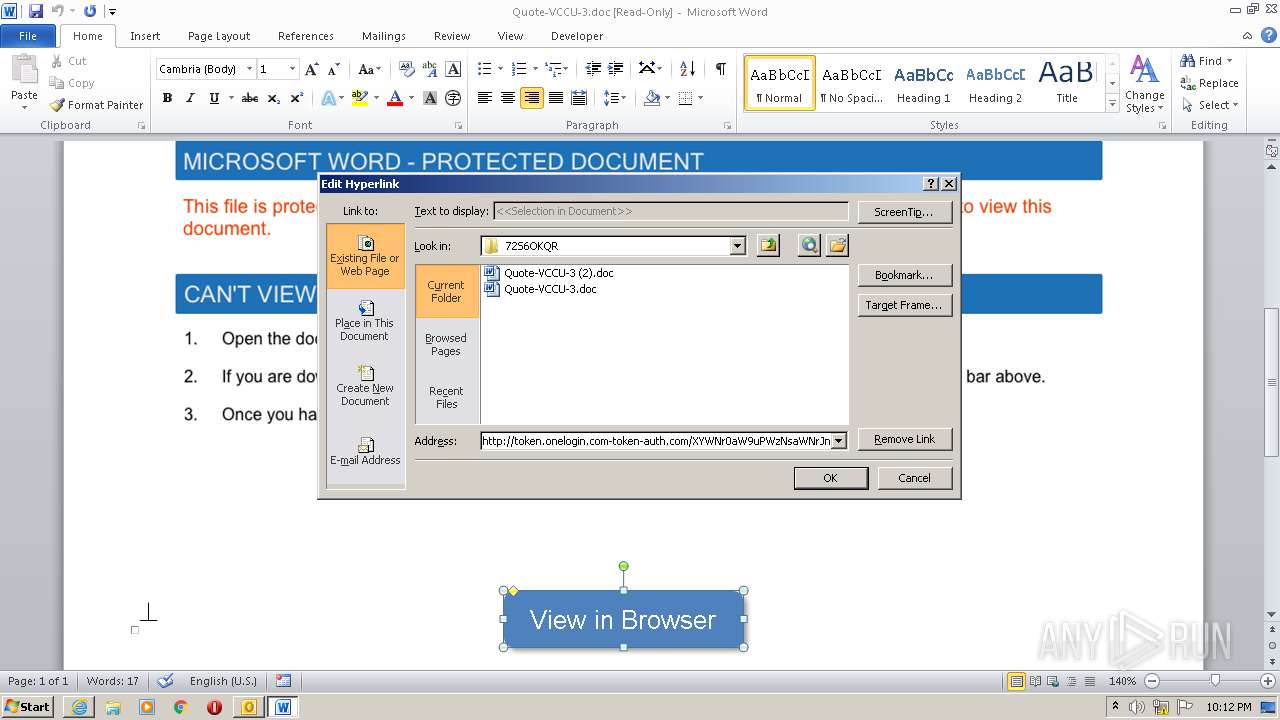This screenshot has height=720, width=1280.
Task: Toggle Show/Hide paragraph marks
Action: click(720, 69)
